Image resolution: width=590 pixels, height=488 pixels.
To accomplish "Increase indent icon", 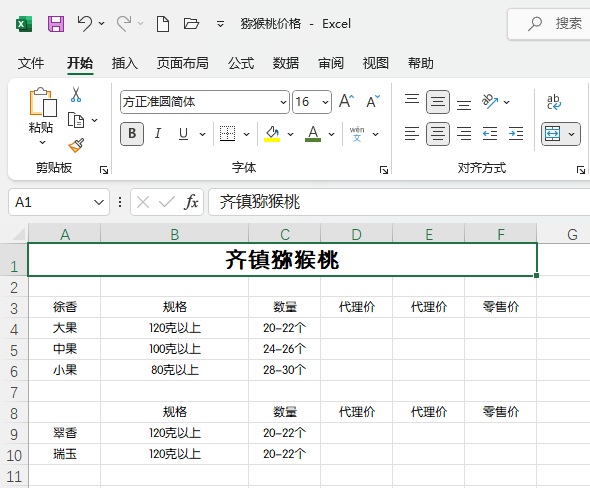I will 516,134.
